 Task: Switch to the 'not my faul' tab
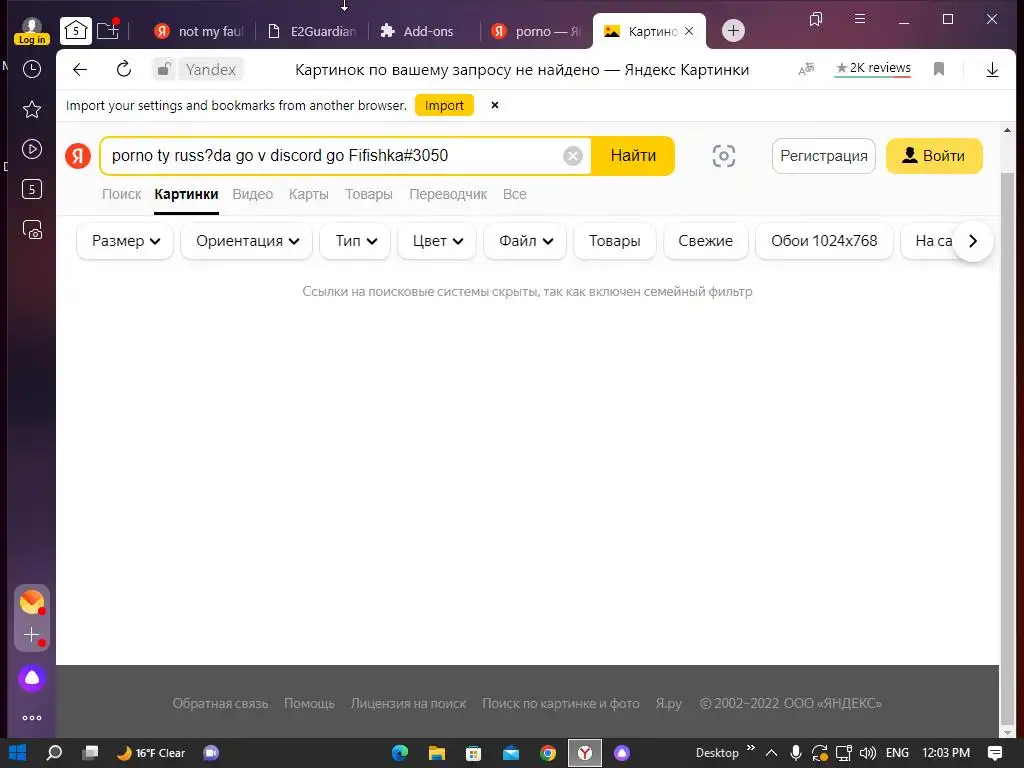click(x=199, y=31)
